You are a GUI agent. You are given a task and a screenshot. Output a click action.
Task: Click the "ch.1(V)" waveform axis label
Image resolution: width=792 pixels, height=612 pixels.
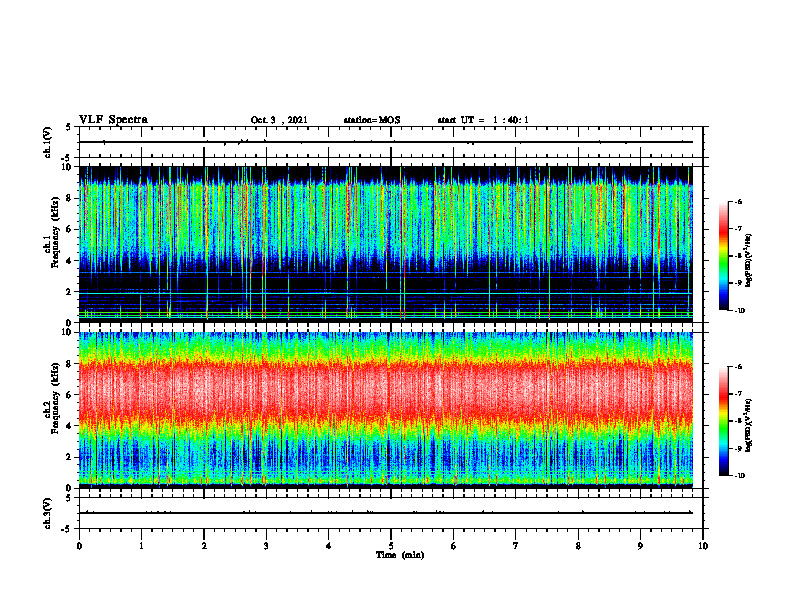(x=47, y=142)
